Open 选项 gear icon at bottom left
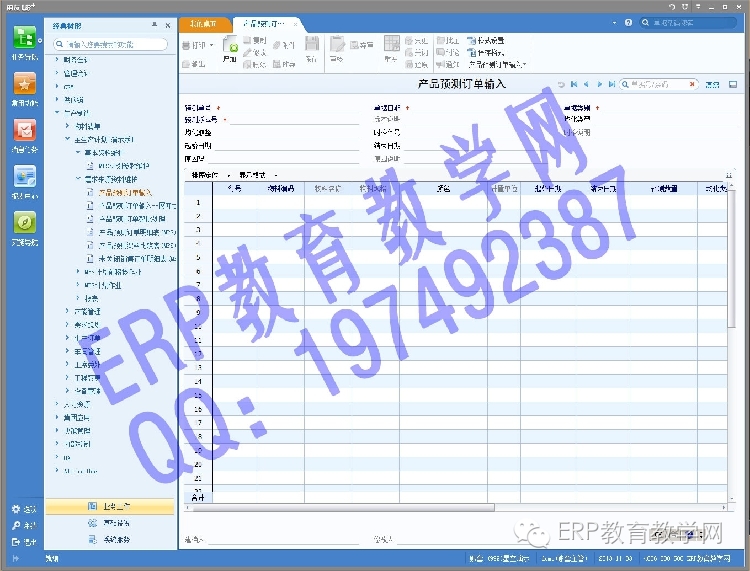Screen dimensions: 750x571 [16, 509]
